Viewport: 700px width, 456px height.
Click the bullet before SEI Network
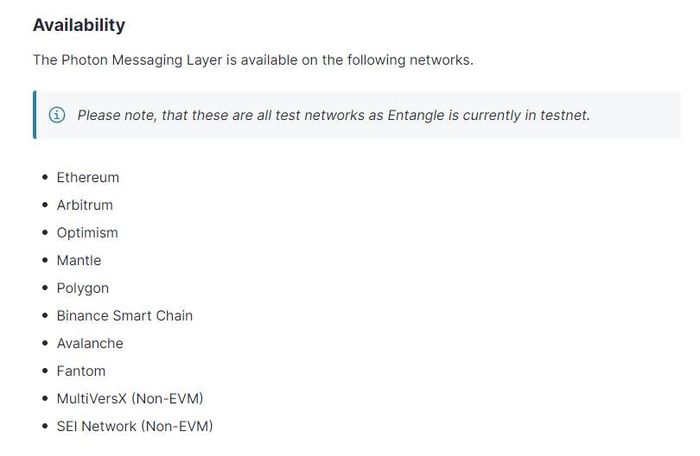(45, 426)
